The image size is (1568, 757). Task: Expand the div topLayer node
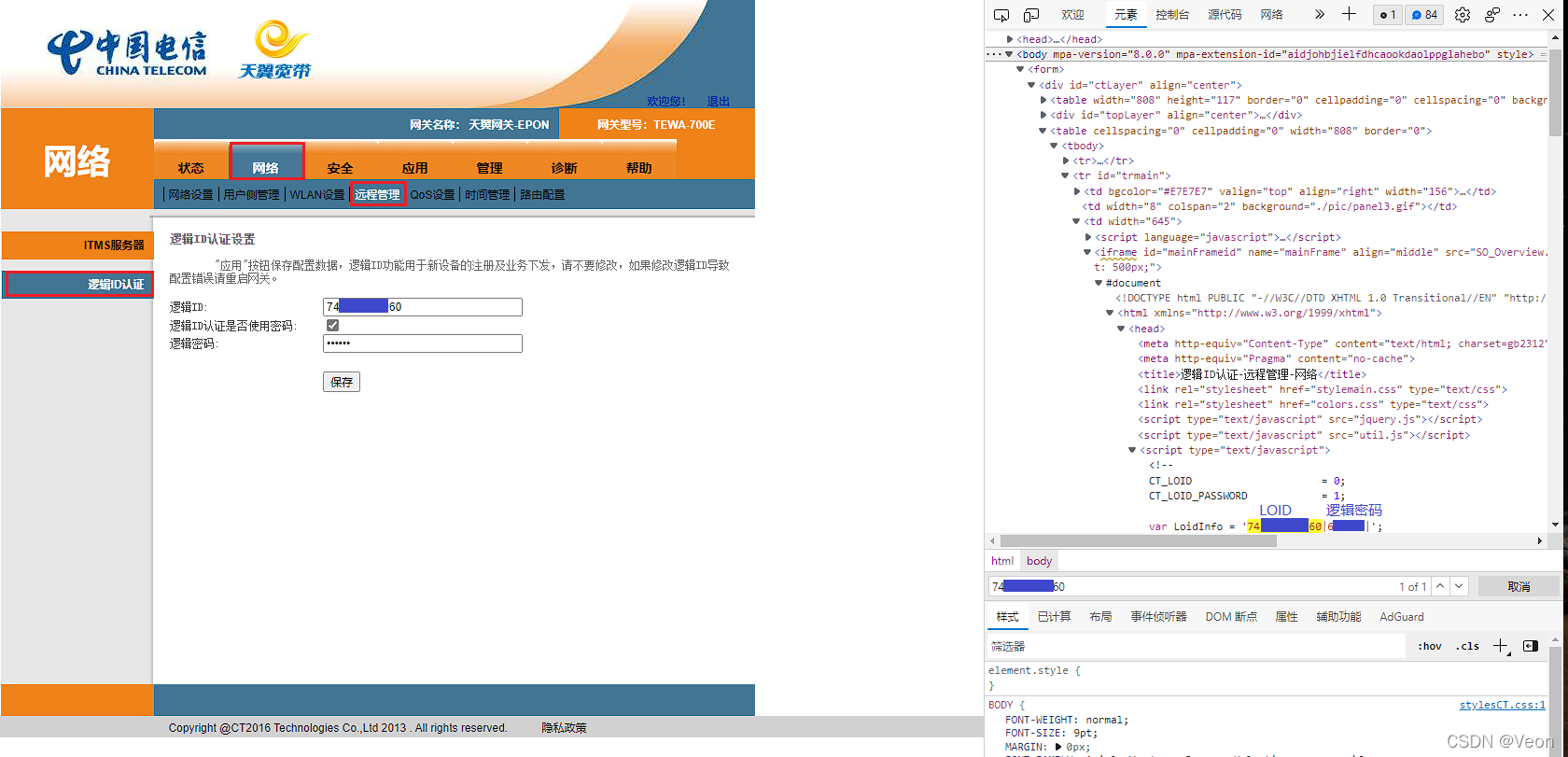click(x=1043, y=116)
